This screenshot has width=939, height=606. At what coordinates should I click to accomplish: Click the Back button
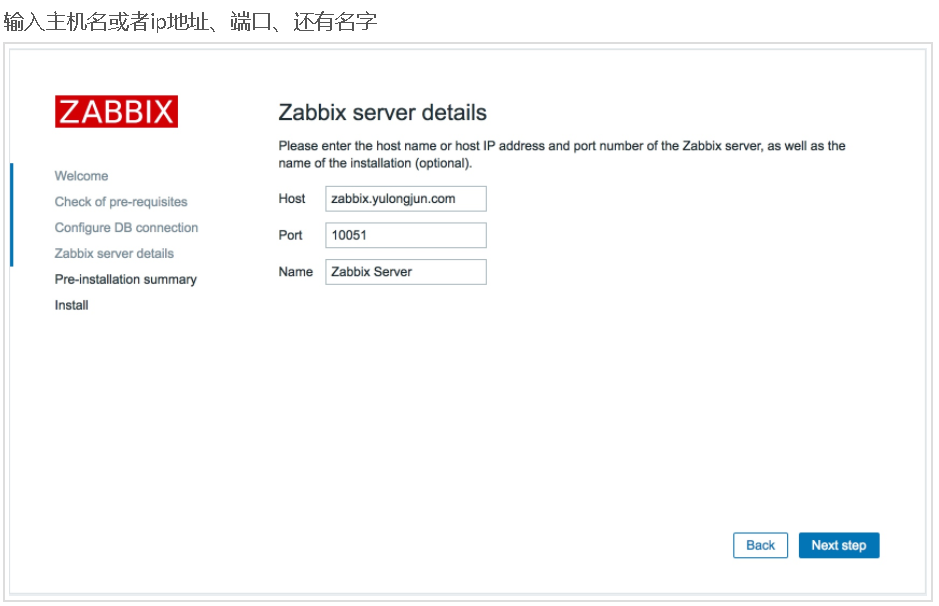(760, 545)
